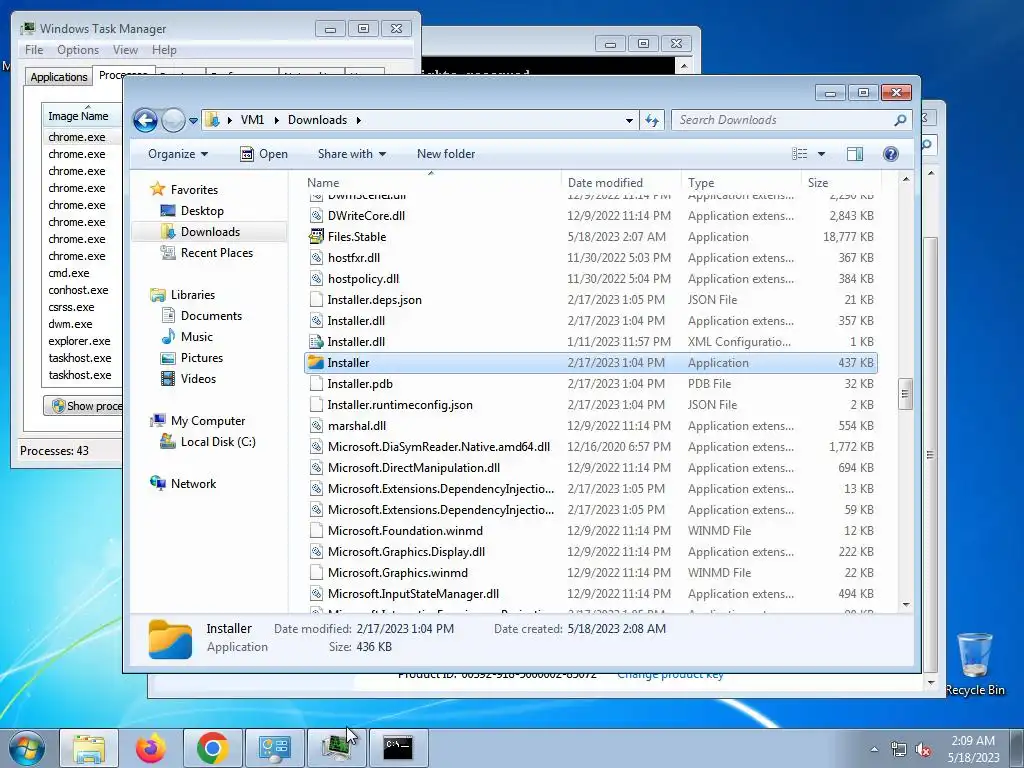Click the search magnifier icon

[900, 120]
